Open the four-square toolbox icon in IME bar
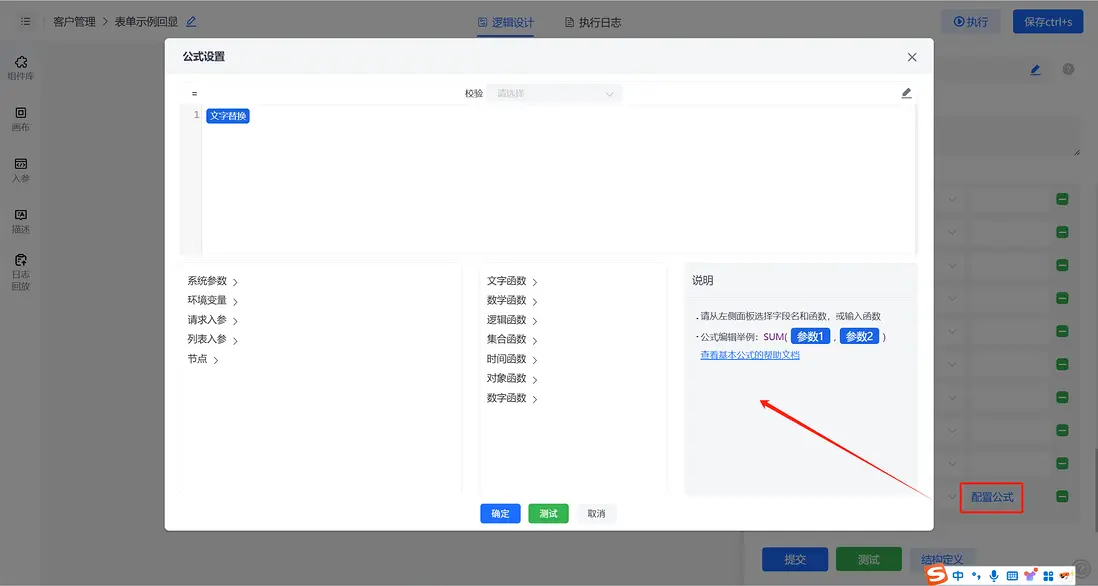1098x586 pixels. click(x=1048, y=575)
